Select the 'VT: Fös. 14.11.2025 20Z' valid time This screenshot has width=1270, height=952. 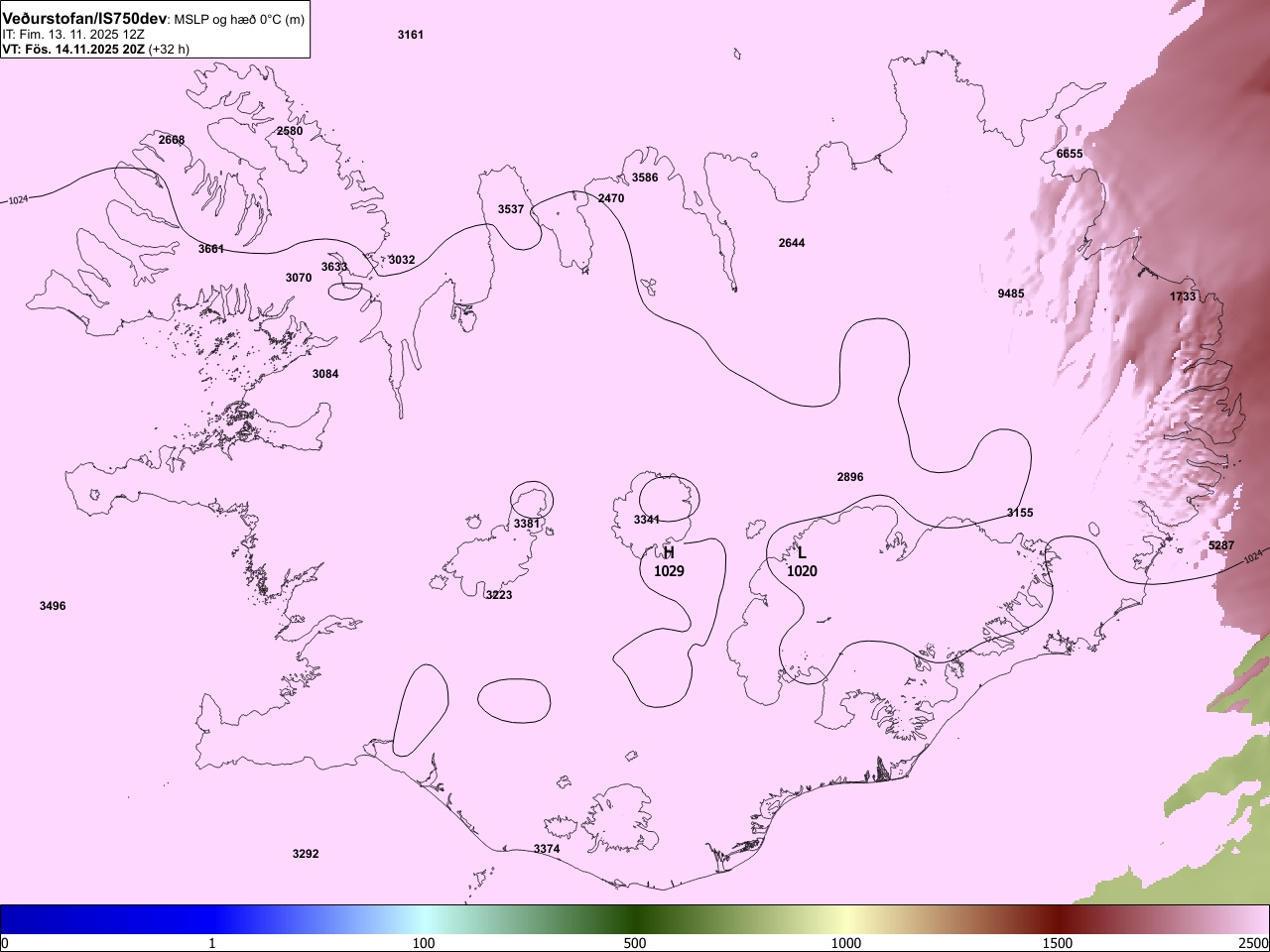click(73, 49)
